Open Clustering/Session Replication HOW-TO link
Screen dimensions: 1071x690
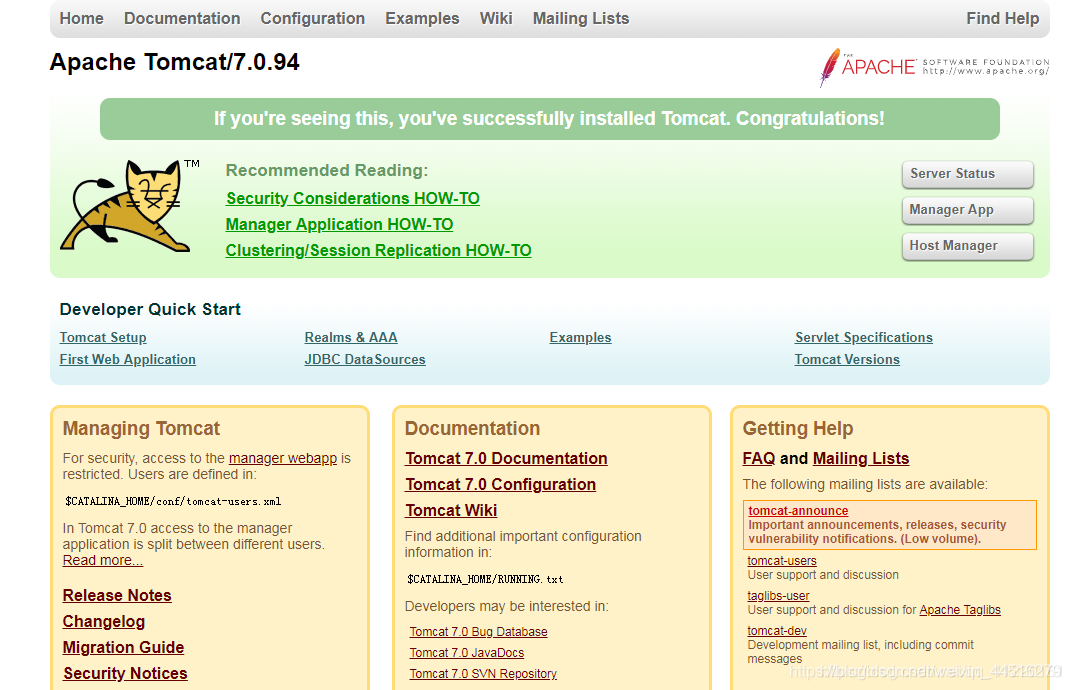pos(378,251)
